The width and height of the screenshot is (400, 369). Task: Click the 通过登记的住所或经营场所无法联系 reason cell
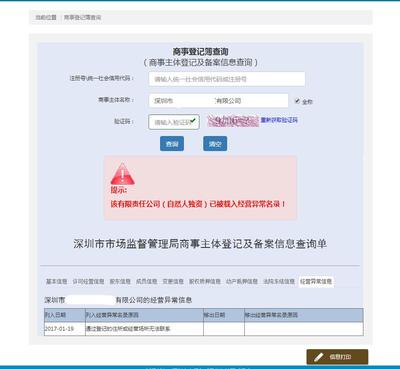pos(144,329)
